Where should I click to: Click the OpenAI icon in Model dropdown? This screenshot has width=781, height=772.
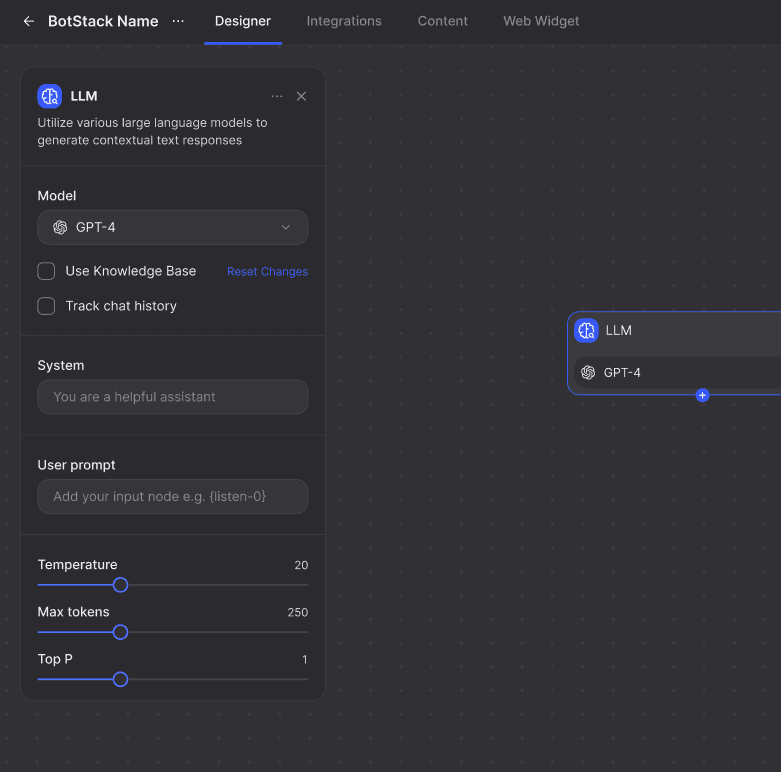click(x=60, y=227)
